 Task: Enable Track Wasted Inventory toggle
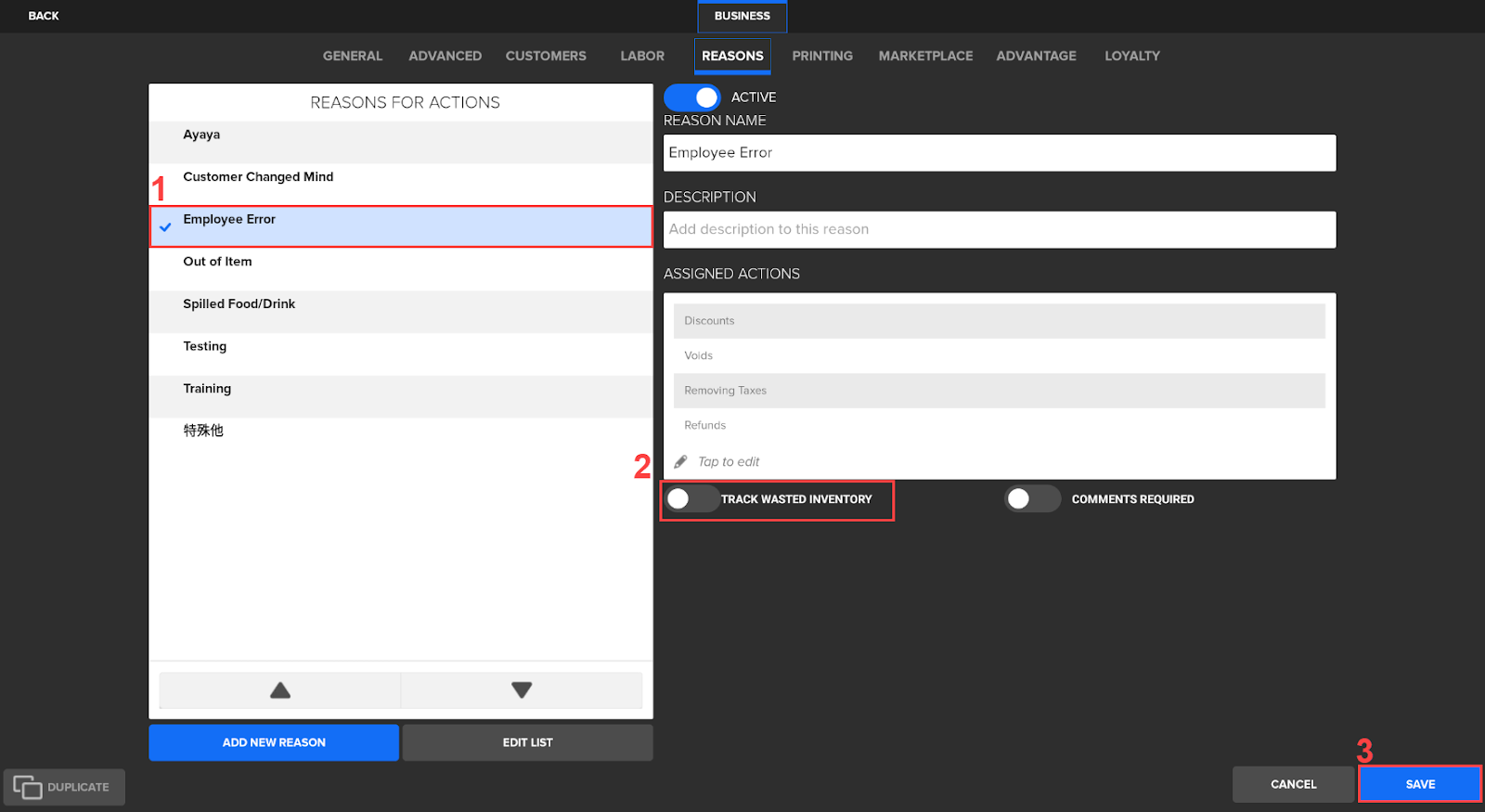[691, 499]
